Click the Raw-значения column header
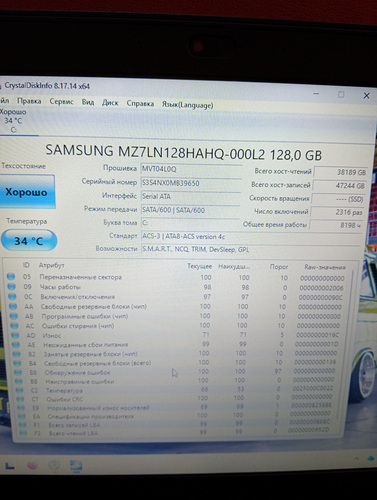 (x=325, y=267)
